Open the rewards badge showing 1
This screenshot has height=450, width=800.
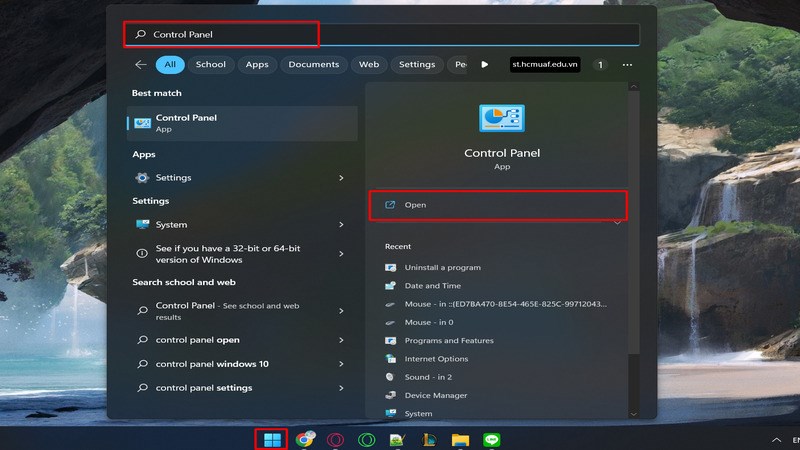pyautogui.click(x=600, y=65)
